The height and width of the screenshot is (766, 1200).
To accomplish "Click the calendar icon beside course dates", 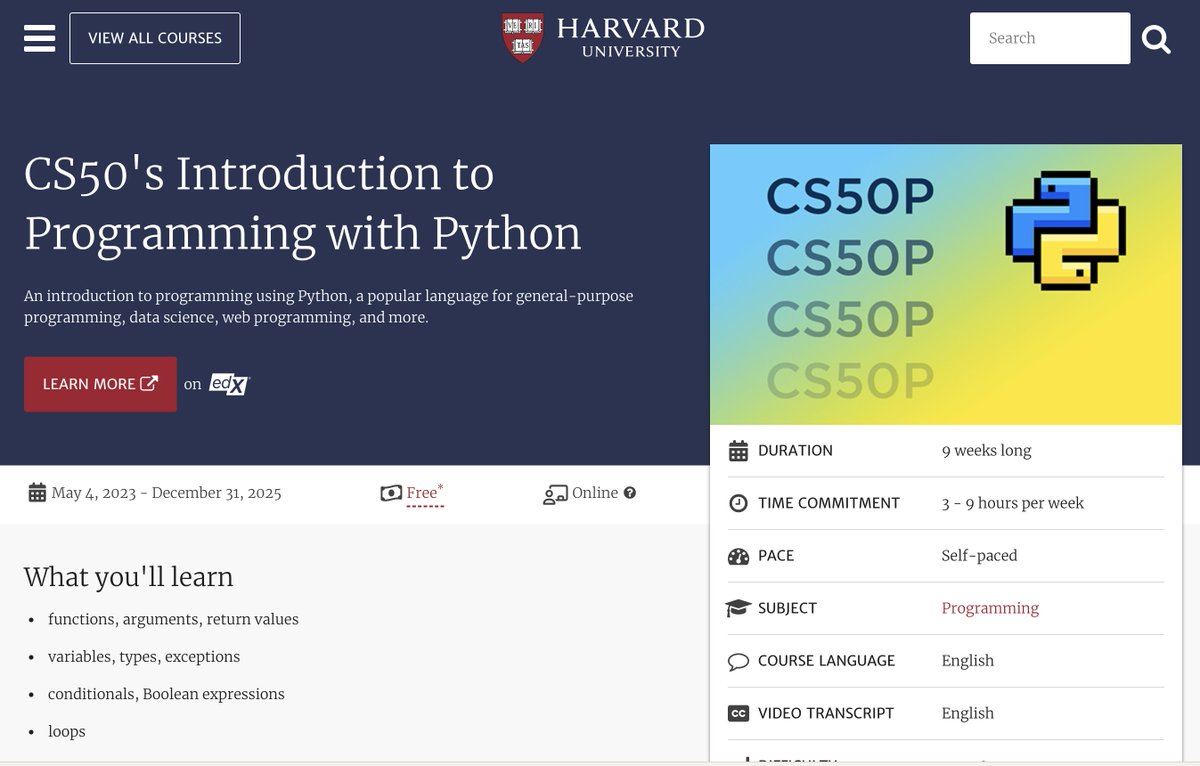I will point(37,492).
